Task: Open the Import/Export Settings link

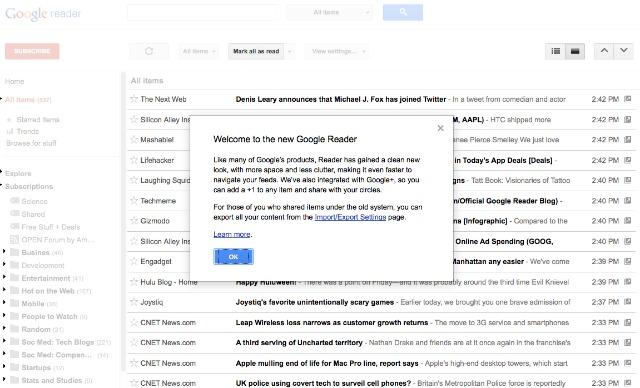Action: [350, 217]
